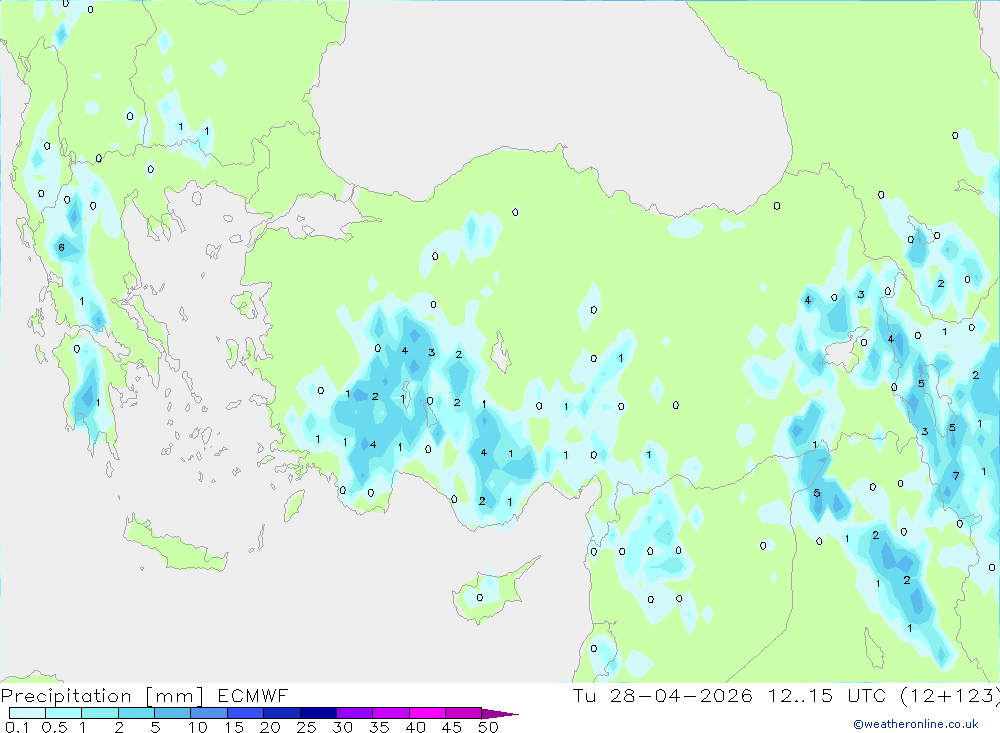
Task: Pick the 15–20 mm legend swatch
Action: [245, 713]
